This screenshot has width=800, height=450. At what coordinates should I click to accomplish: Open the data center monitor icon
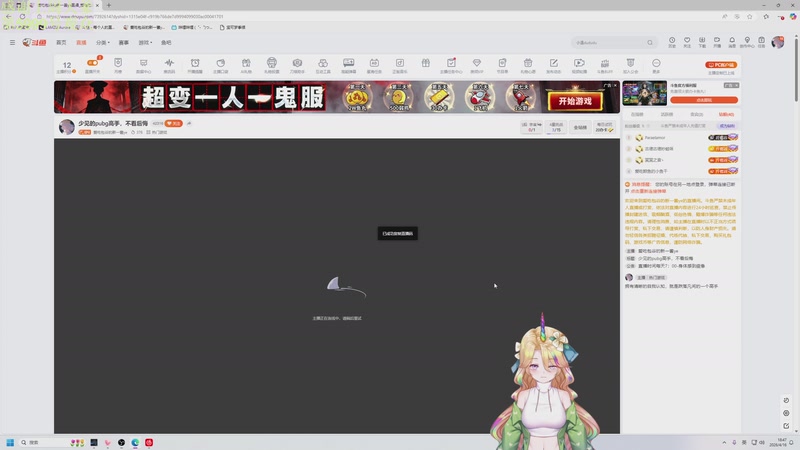143,65
